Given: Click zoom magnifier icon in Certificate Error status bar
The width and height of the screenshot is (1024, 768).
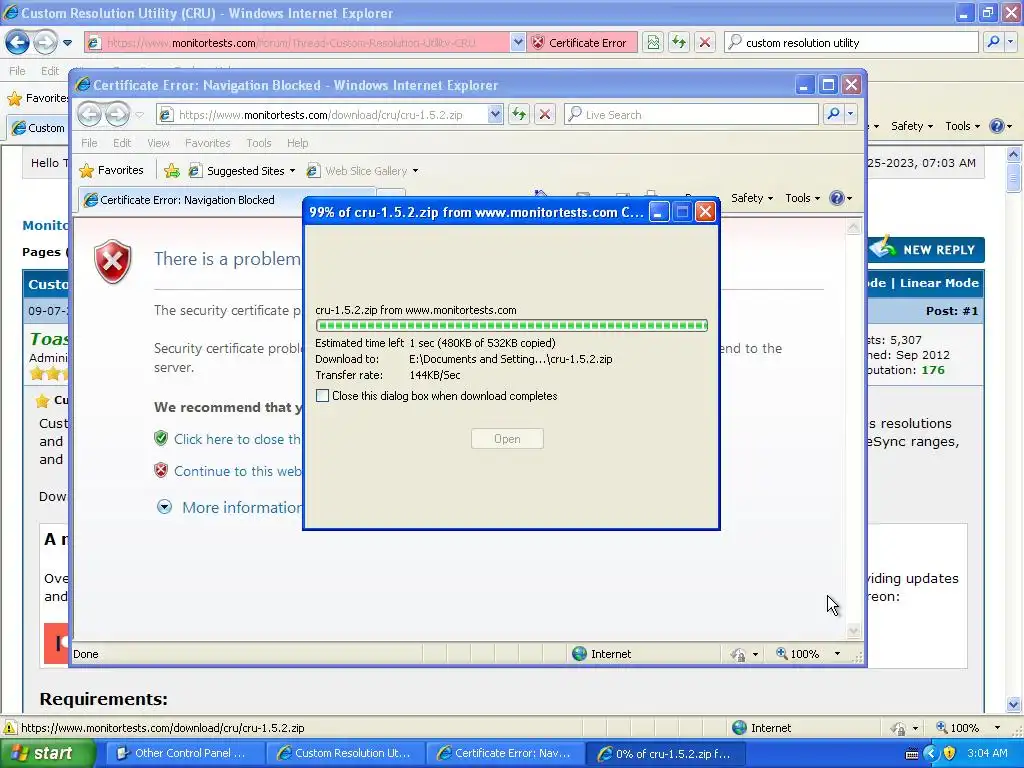Looking at the screenshot, I should (781, 653).
